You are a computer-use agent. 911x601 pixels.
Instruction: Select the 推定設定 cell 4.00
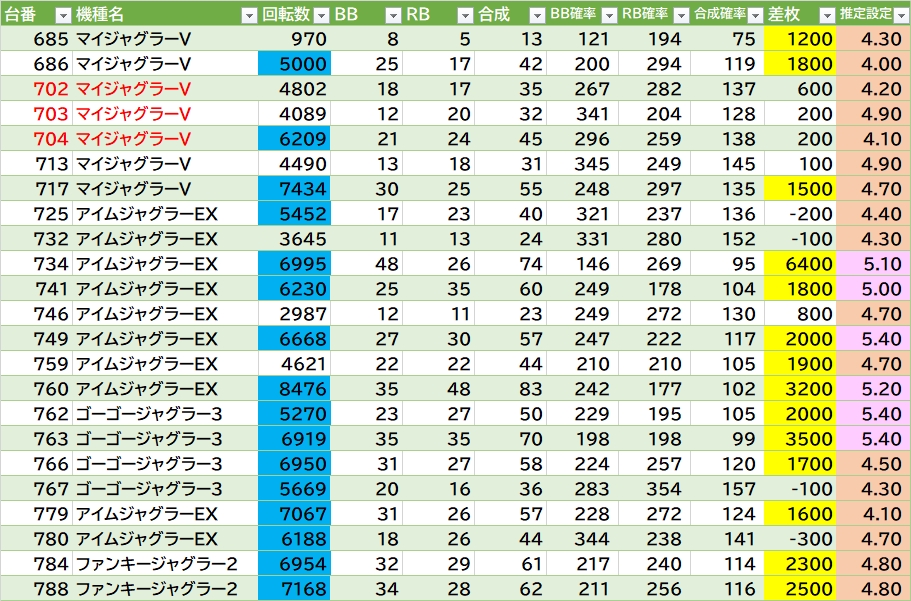[873, 64]
